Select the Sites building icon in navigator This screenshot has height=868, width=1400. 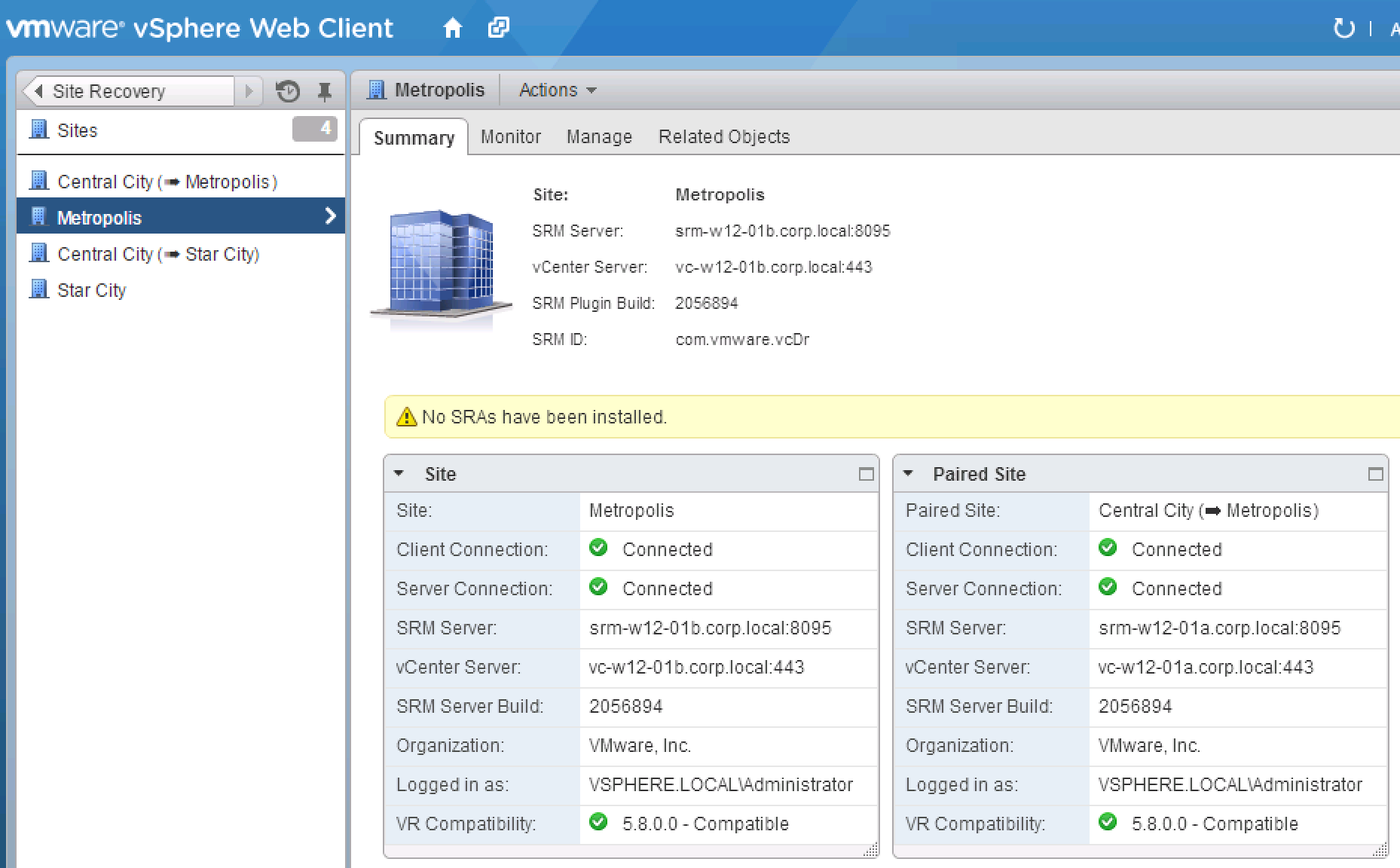pos(38,130)
